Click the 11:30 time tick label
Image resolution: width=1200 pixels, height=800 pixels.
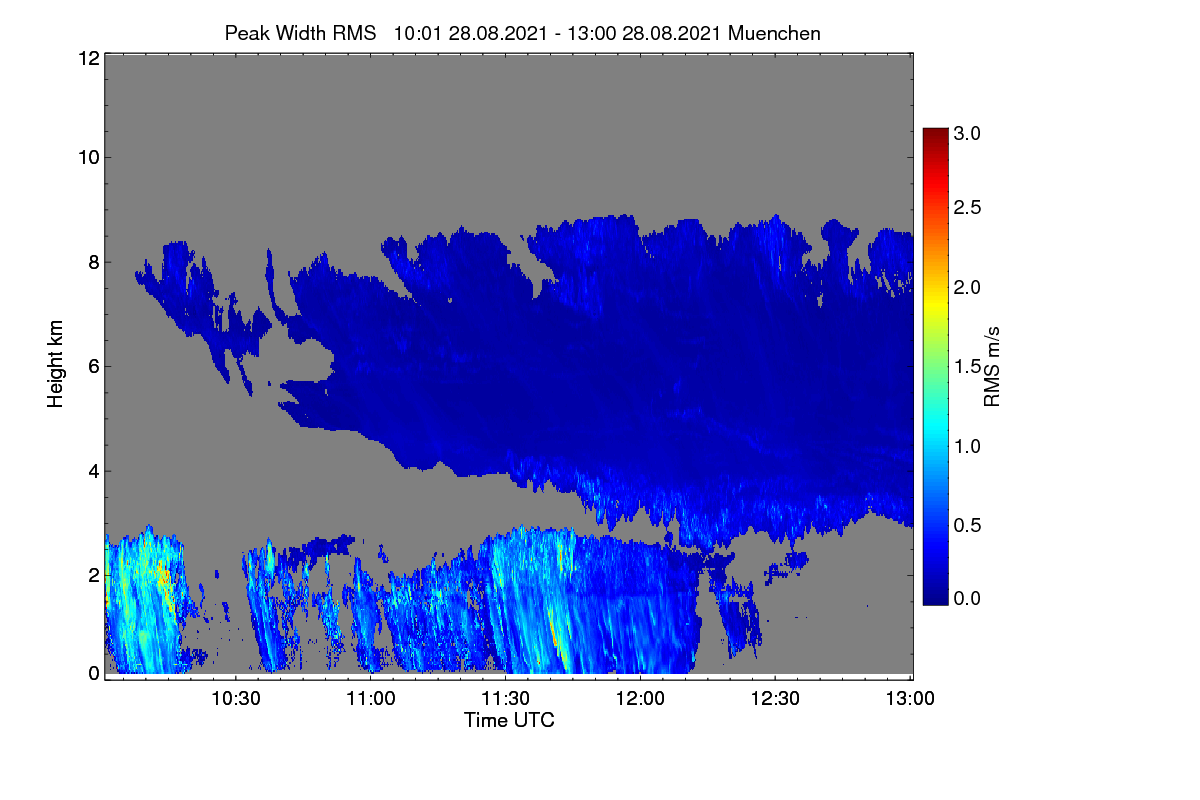pos(505,699)
